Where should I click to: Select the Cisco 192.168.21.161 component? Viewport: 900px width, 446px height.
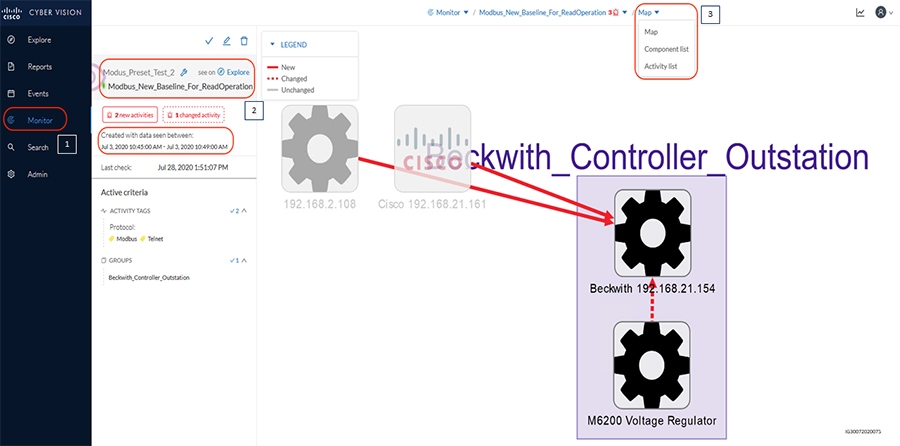pyautogui.click(x=432, y=149)
